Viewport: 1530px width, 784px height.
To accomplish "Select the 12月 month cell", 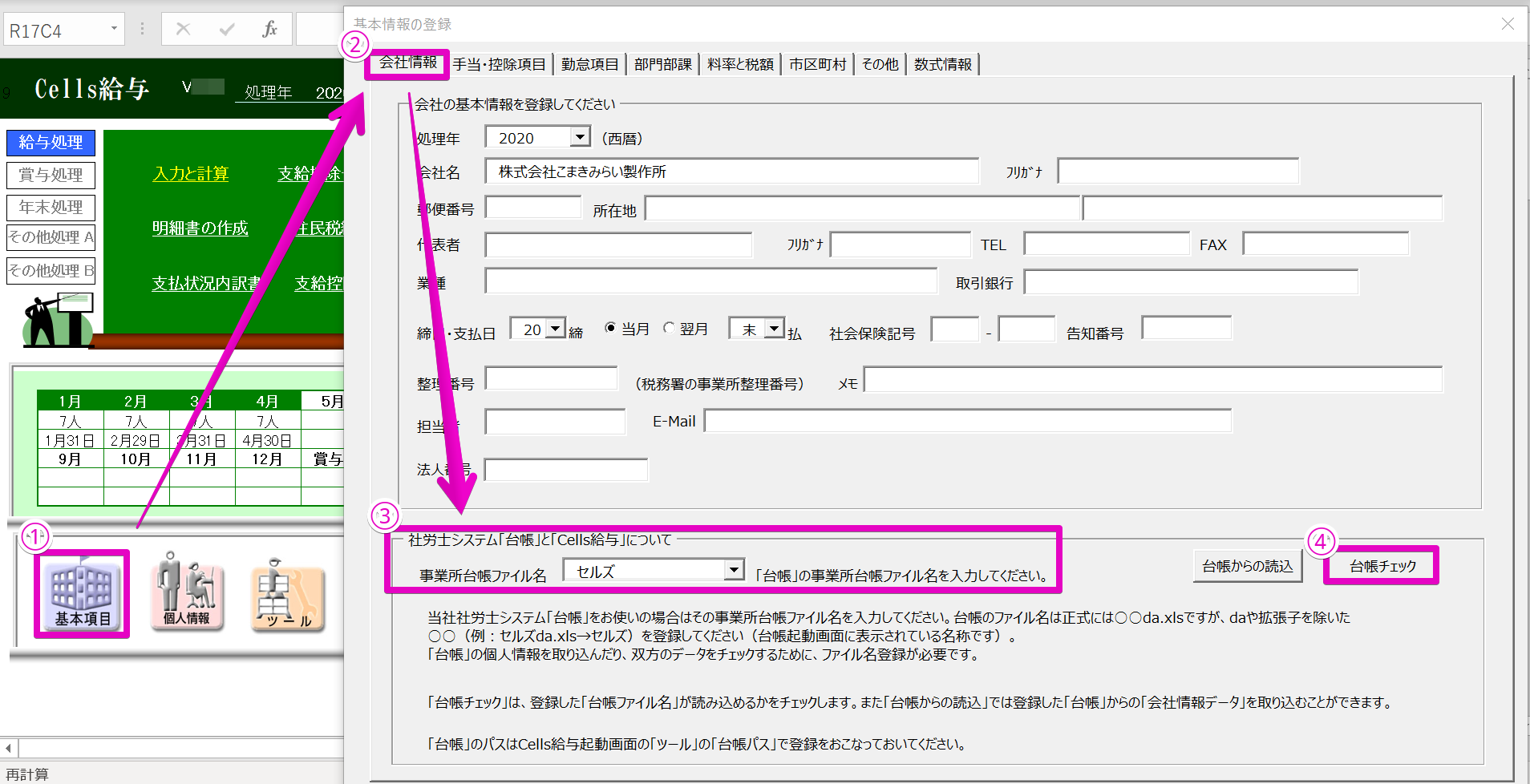I will [x=267, y=459].
